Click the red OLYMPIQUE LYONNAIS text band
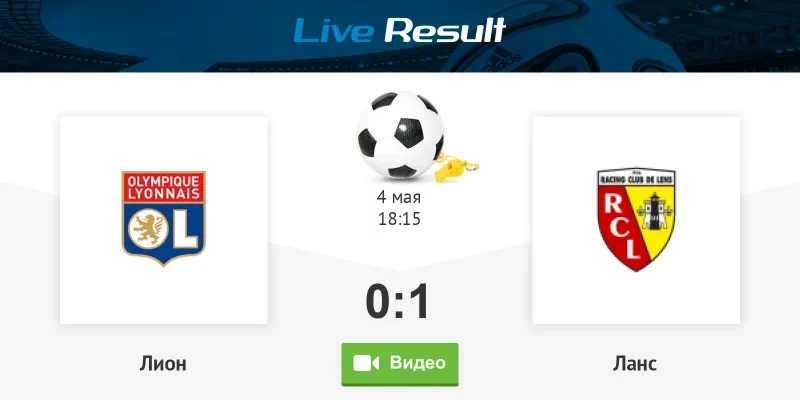 (163, 187)
